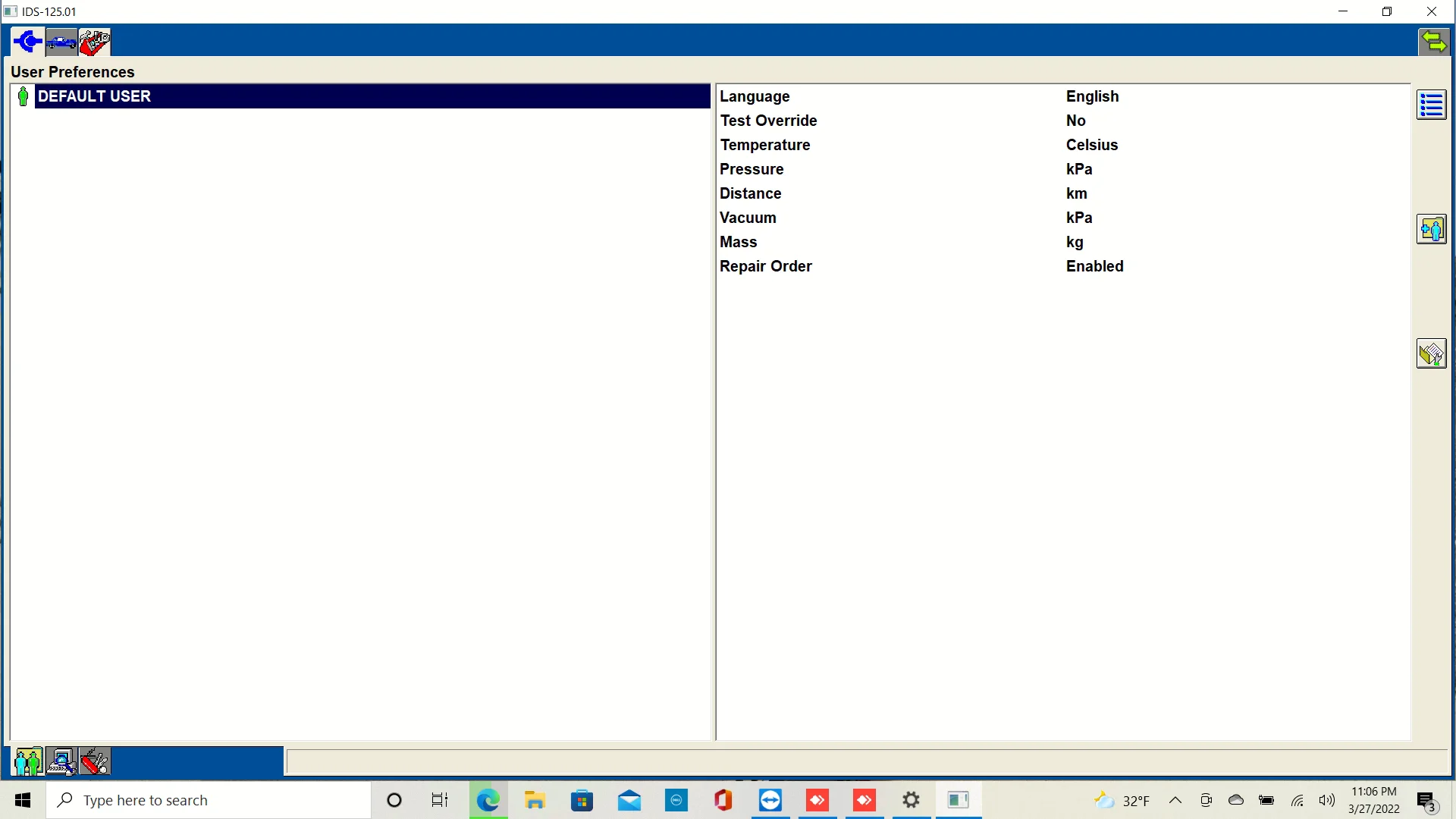Click the add user icon
This screenshot has height=819, width=1456.
(1432, 228)
